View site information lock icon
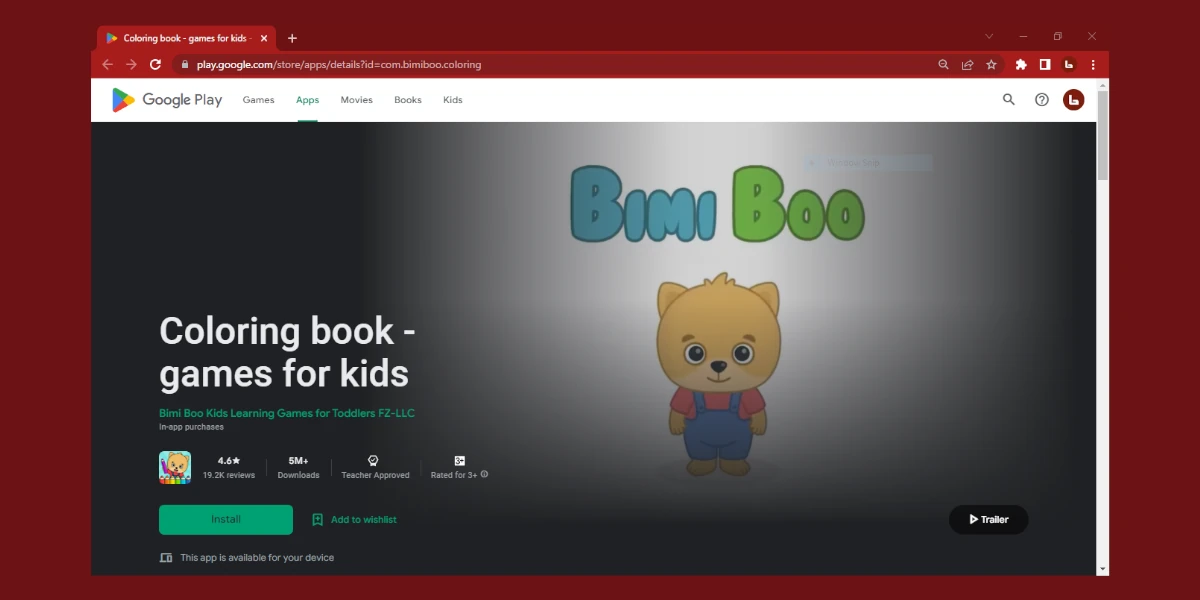 [x=184, y=64]
